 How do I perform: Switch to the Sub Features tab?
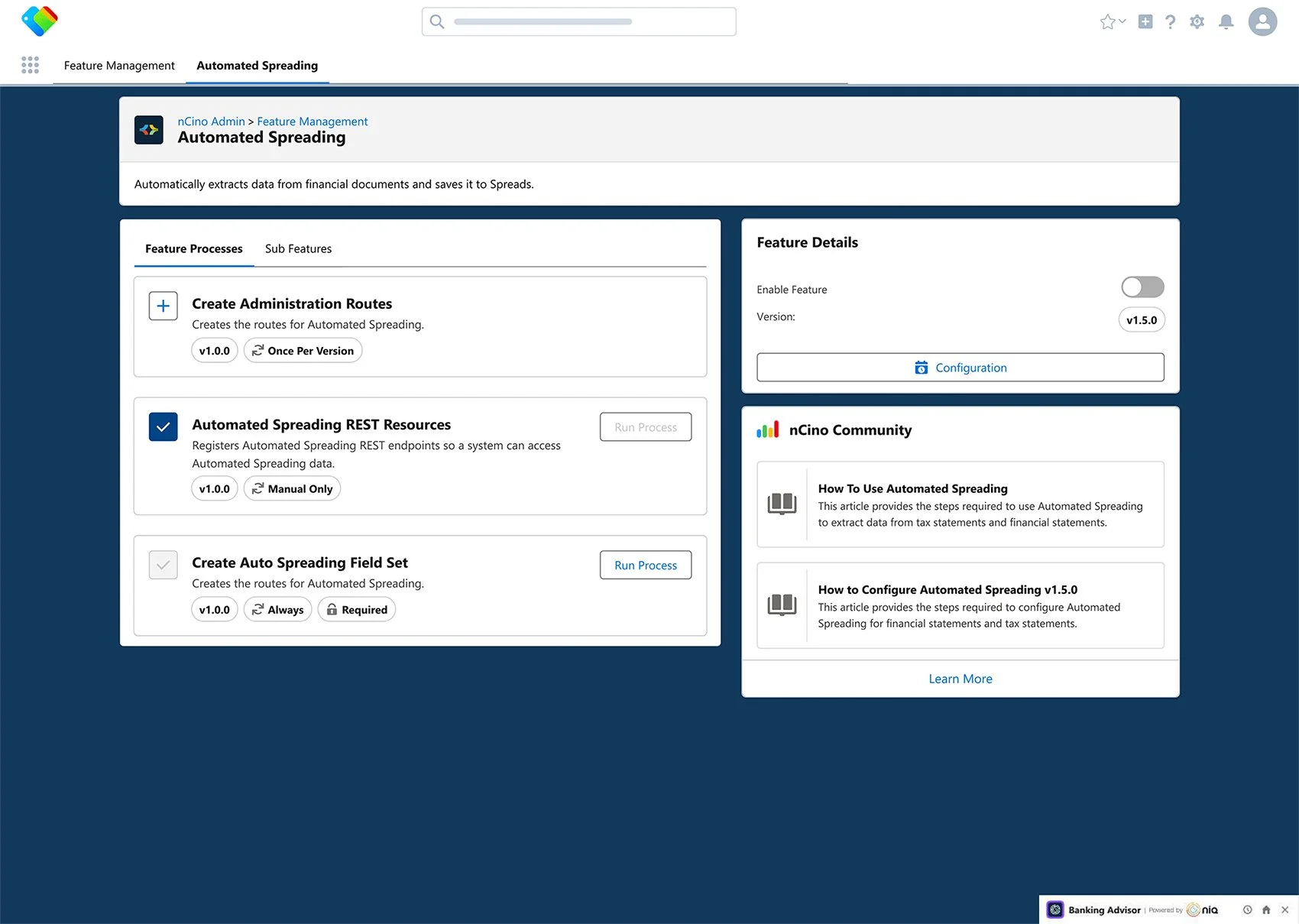[298, 249]
